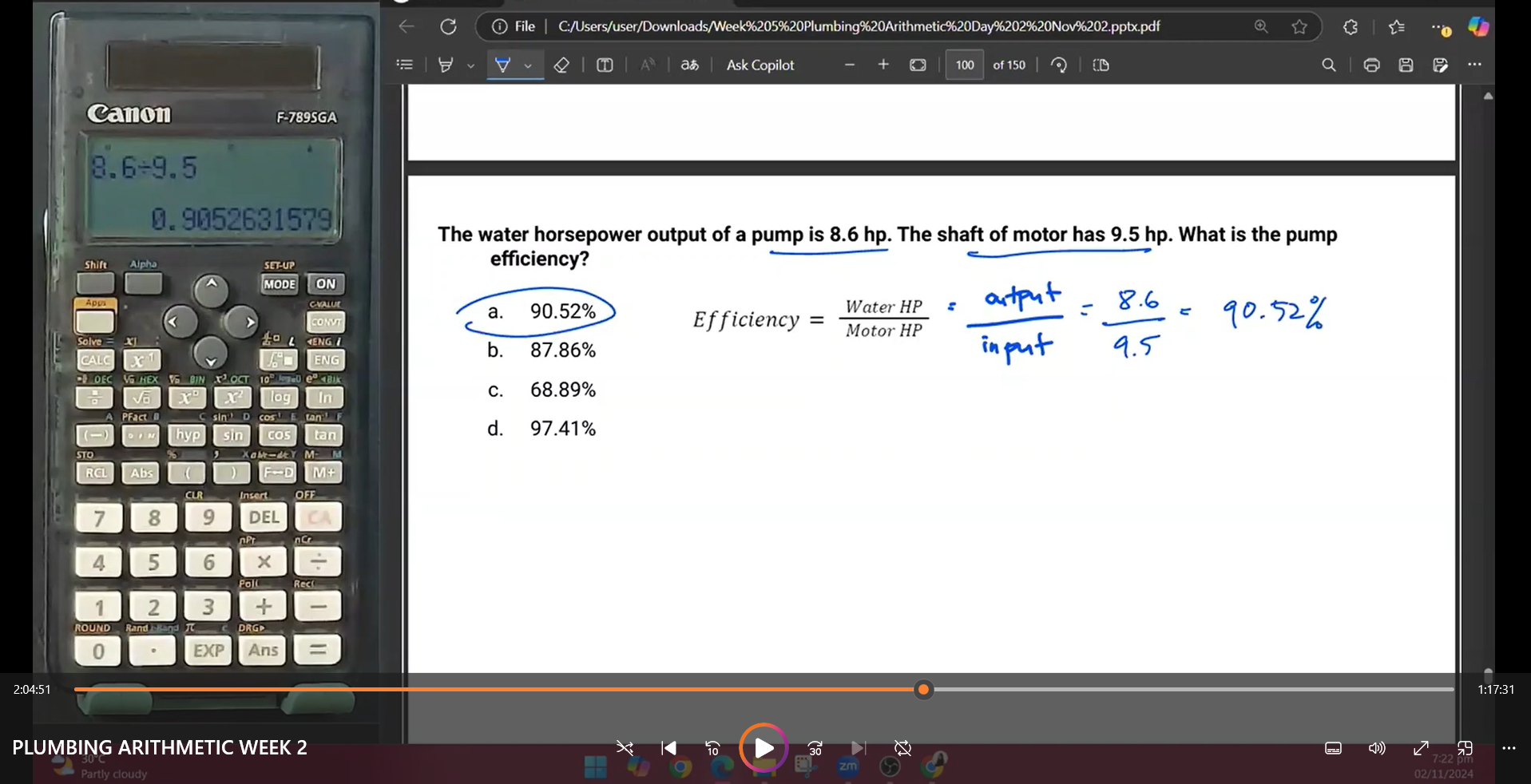Image resolution: width=1531 pixels, height=784 pixels.
Task: Click the Save As icon in PDF toolbar
Action: (x=1441, y=65)
